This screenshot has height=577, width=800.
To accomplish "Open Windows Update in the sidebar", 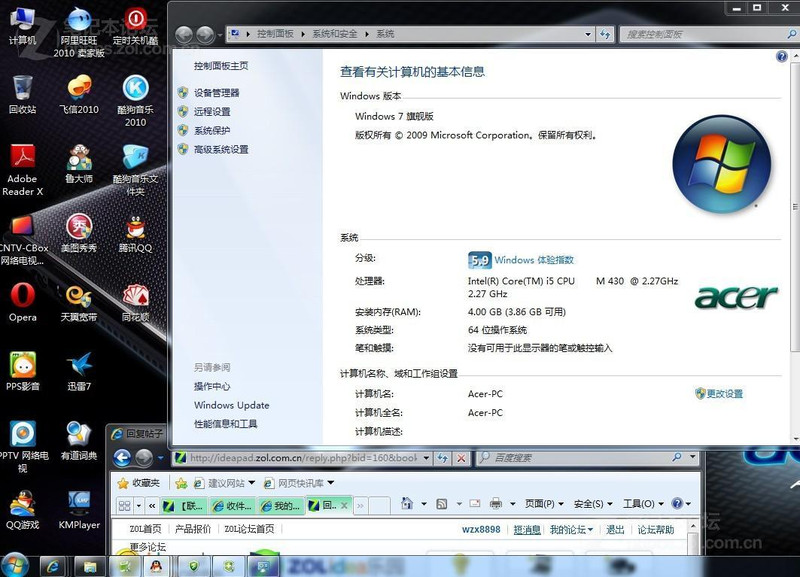I will 231,405.
